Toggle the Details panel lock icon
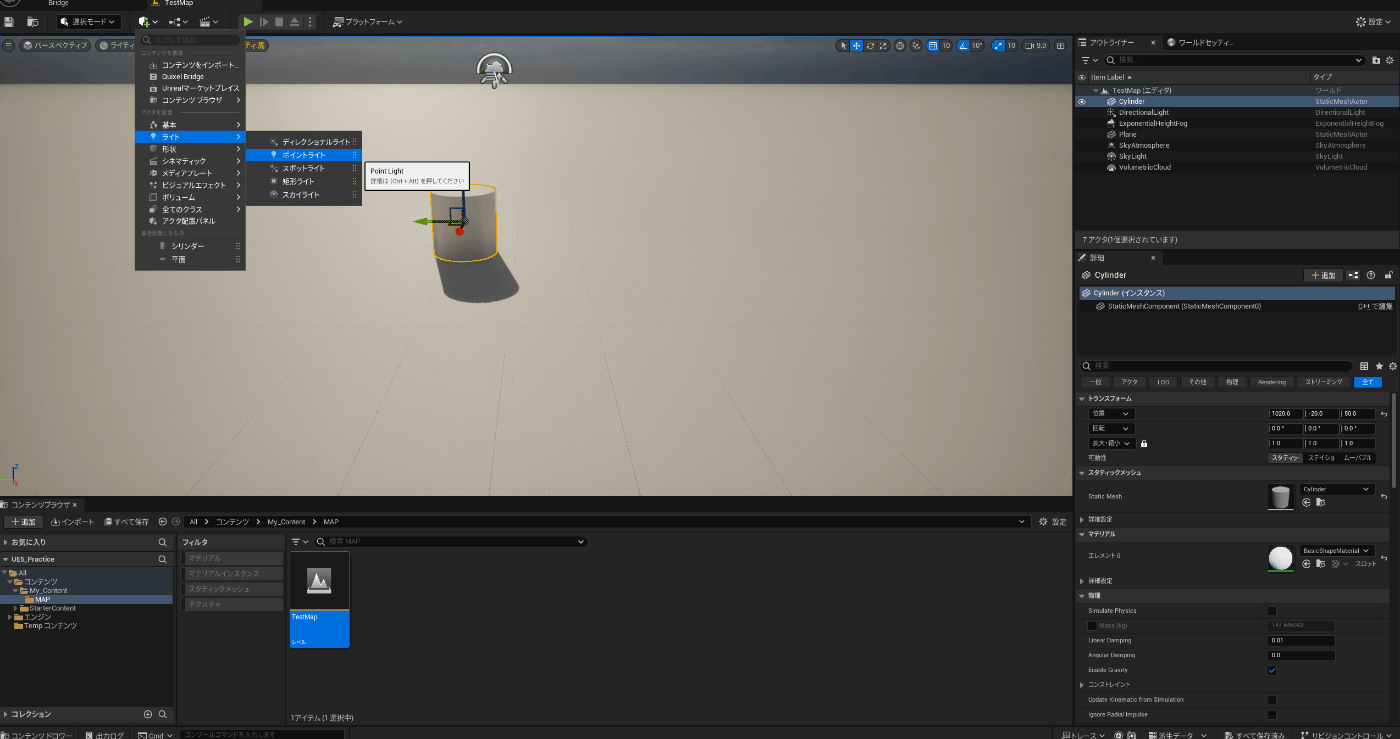The width and height of the screenshot is (1400, 739). pyautogui.click(x=1389, y=275)
